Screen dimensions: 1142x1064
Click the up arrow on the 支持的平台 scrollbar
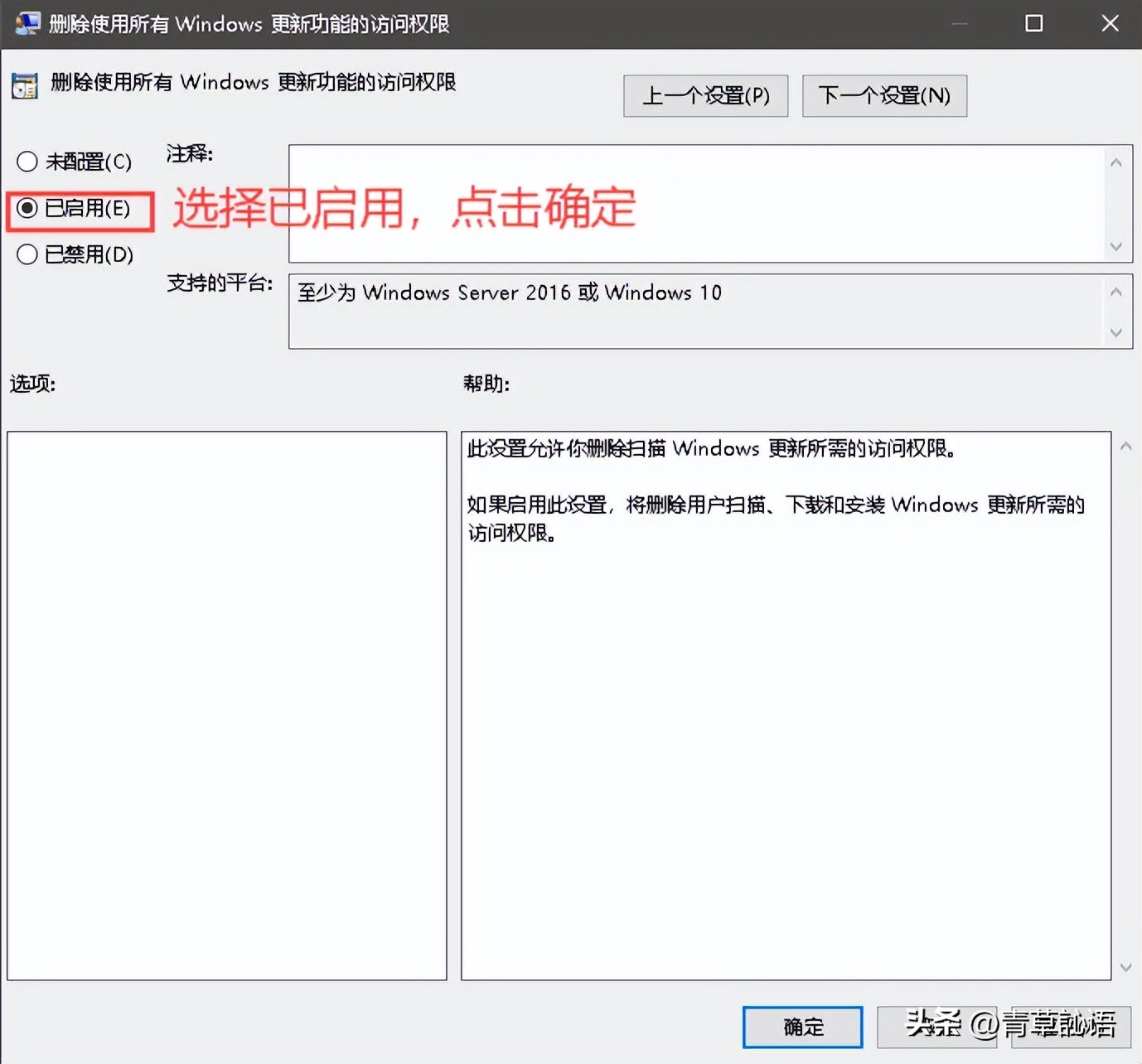tap(1116, 292)
